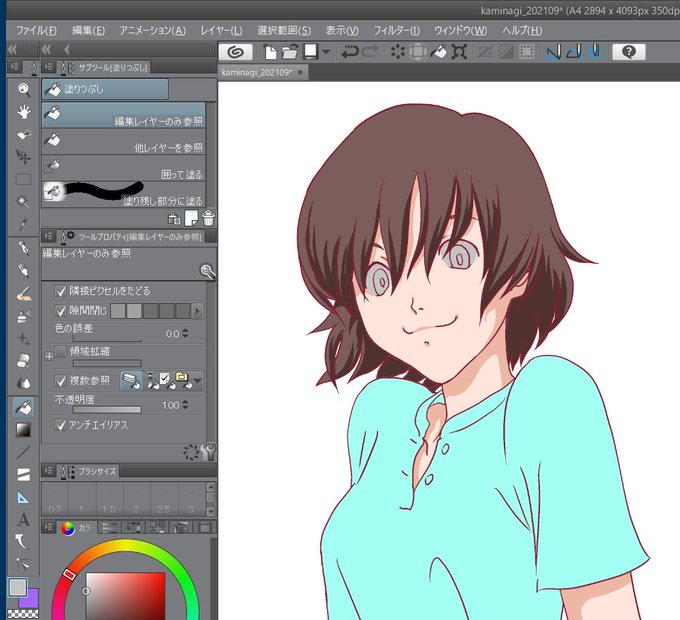This screenshot has height=620, width=680.
Task: Collapse the tool palette double-arrow
Action: 12,49
